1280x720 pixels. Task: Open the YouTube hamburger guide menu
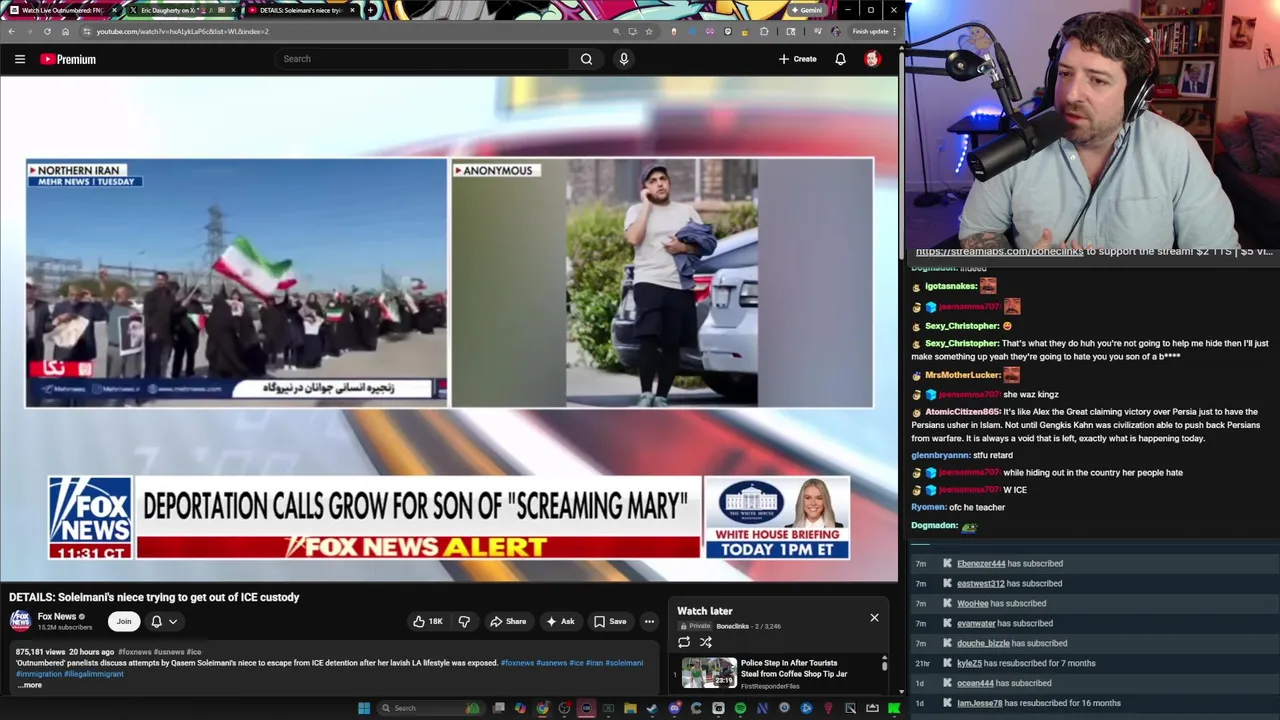click(19, 59)
